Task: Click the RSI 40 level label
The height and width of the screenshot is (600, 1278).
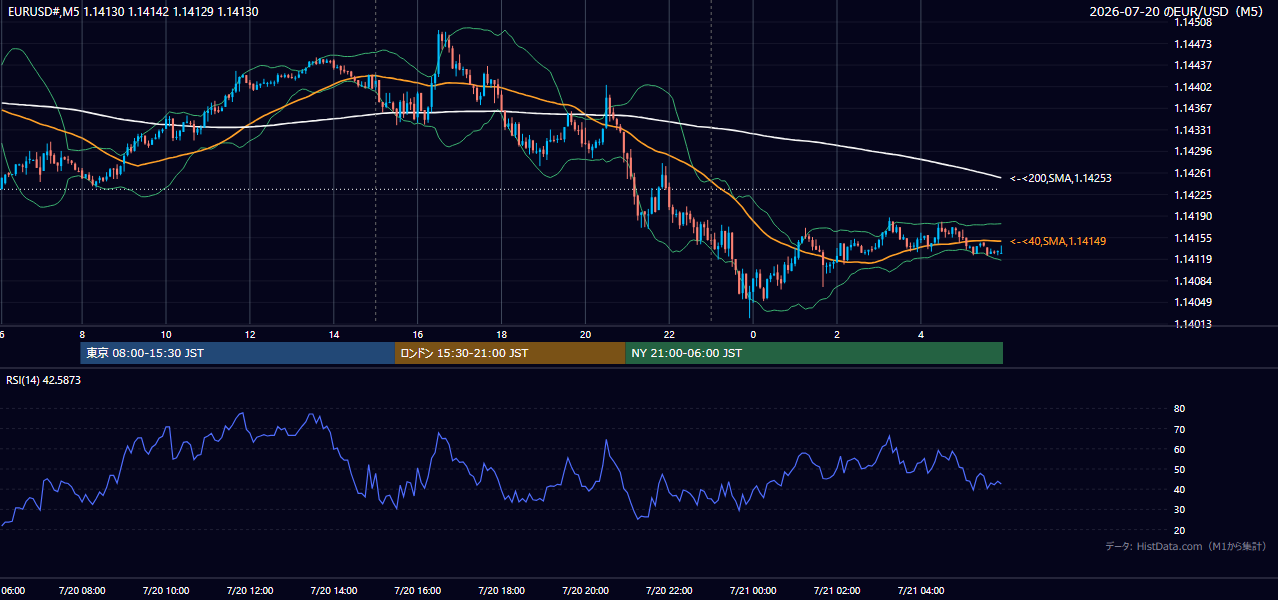Action: click(x=1179, y=489)
